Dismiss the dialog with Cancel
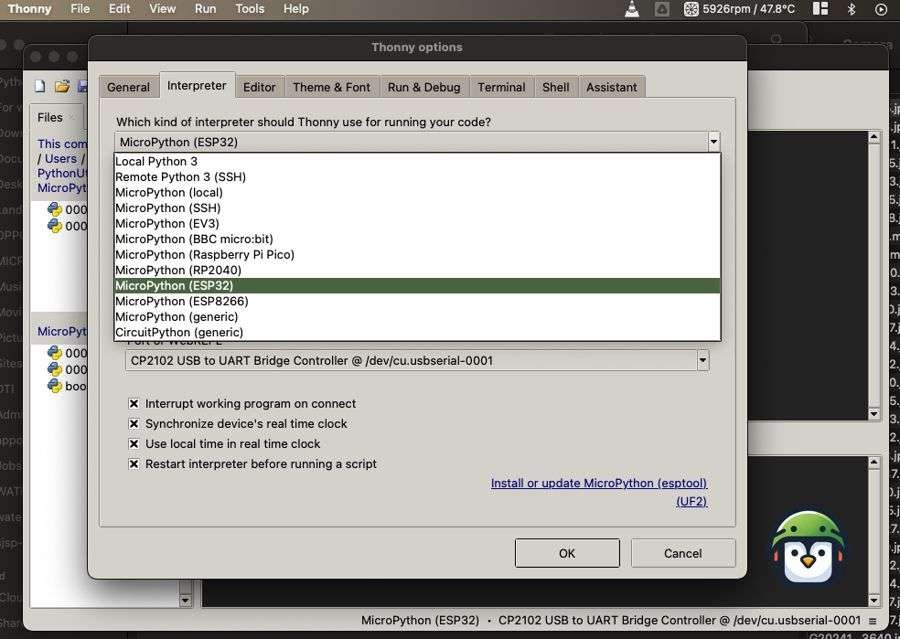900x639 pixels. (x=683, y=553)
